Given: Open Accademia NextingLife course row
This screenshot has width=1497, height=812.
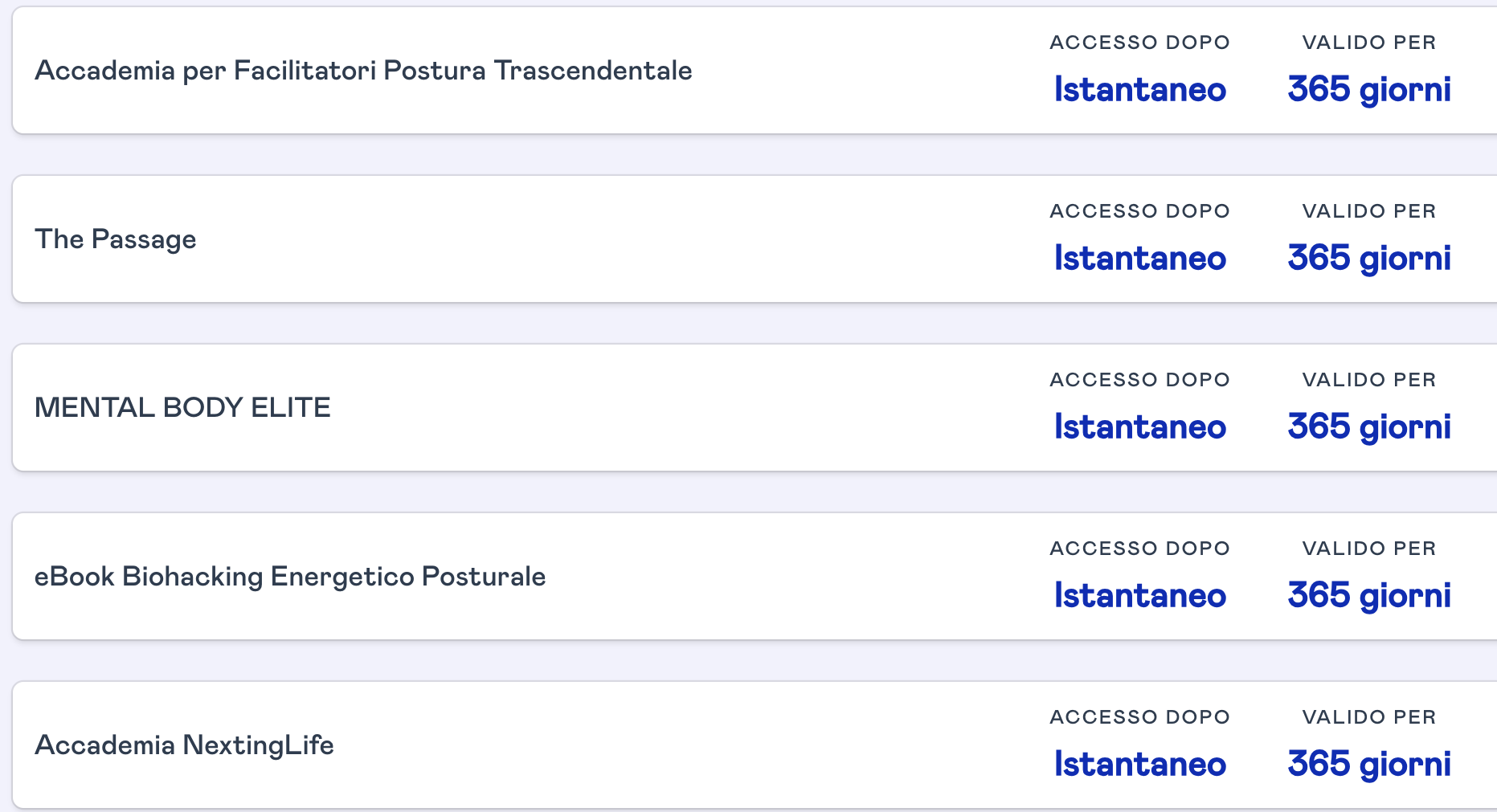Looking at the screenshot, I should click(755, 745).
